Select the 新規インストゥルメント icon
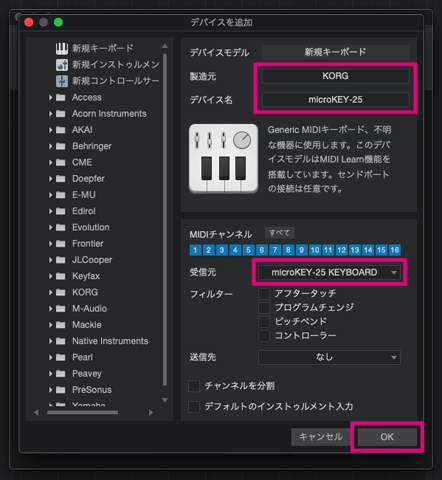 [x=62, y=65]
